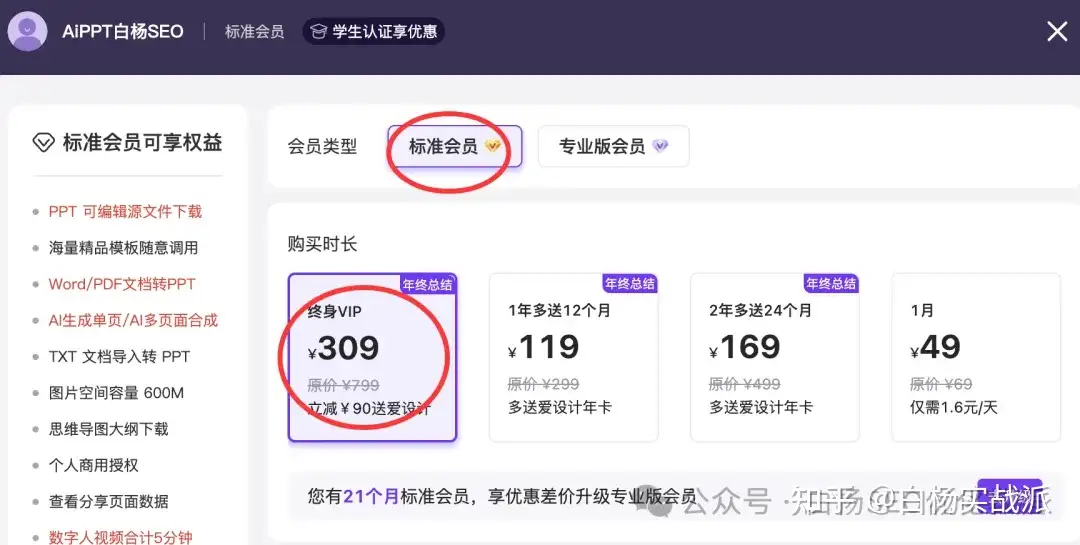Viewport: 1080px width, 545px height.
Task: Close the membership dialog with X
Action: (1057, 31)
